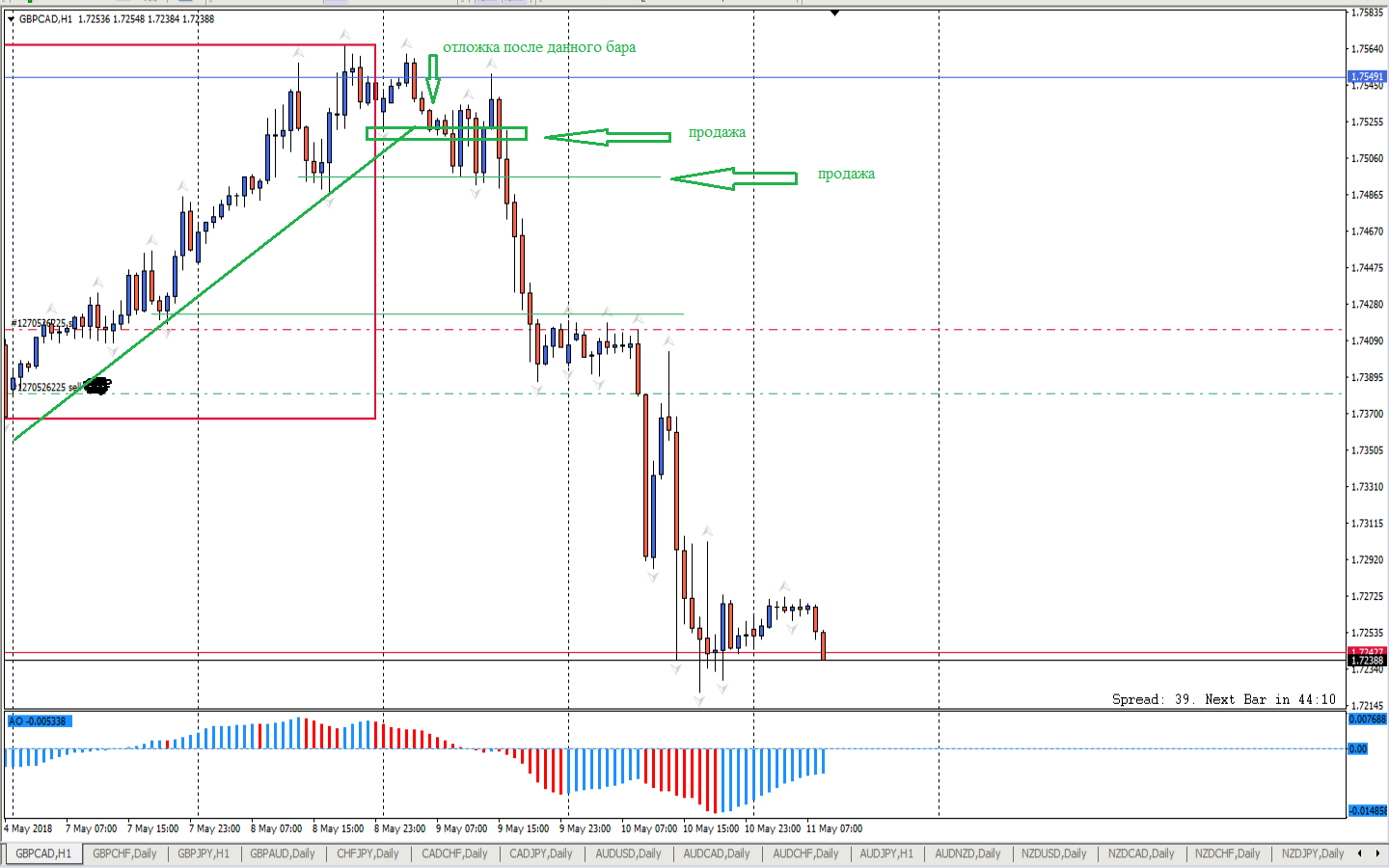The width and height of the screenshot is (1389, 868).
Task: Click the 1.72145 price scale value
Action: tap(1368, 706)
